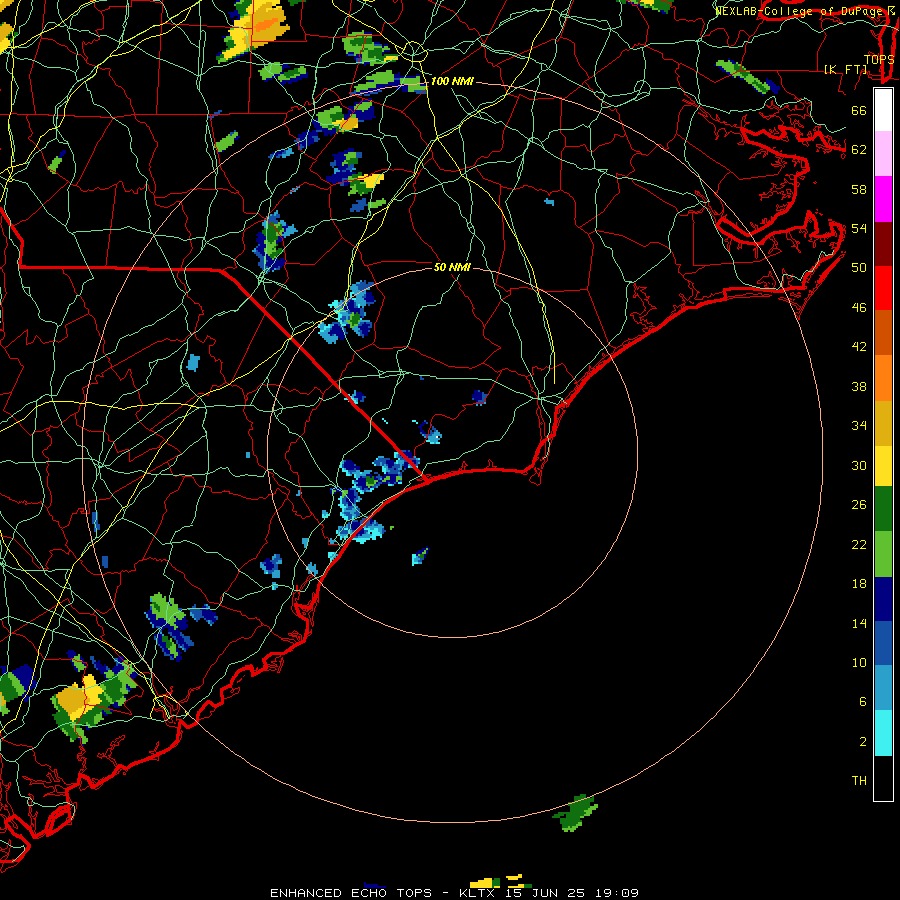Click the legend value 42
Viewport: 900px width, 900px height.
(859, 347)
